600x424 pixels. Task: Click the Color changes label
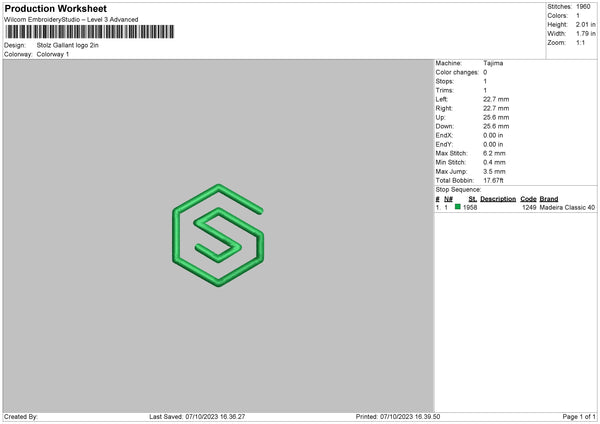pos(457,72)
